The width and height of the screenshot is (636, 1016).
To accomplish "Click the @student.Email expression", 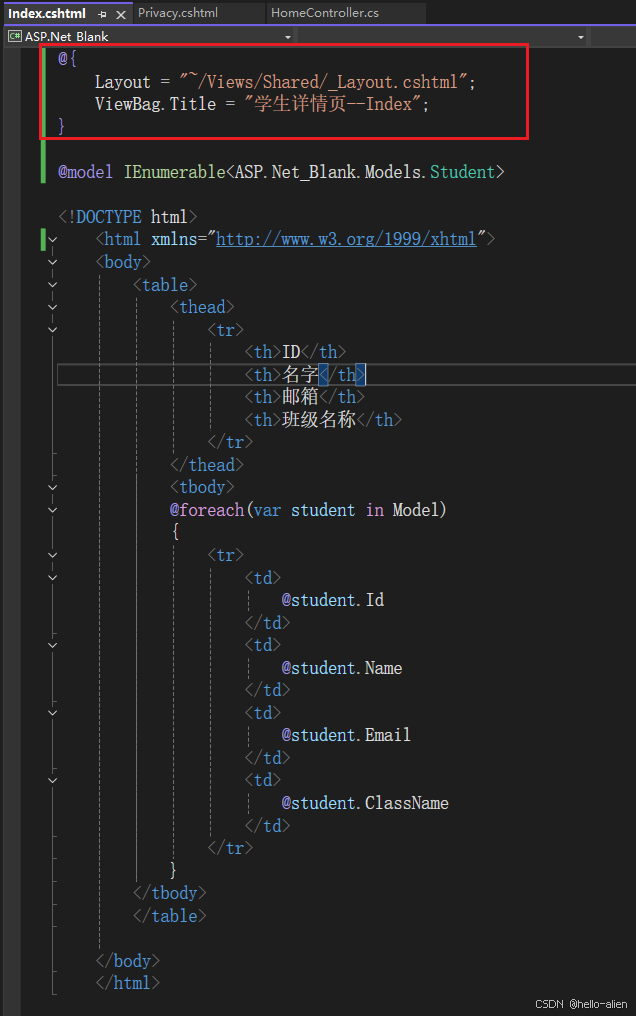I will (346, 735).
